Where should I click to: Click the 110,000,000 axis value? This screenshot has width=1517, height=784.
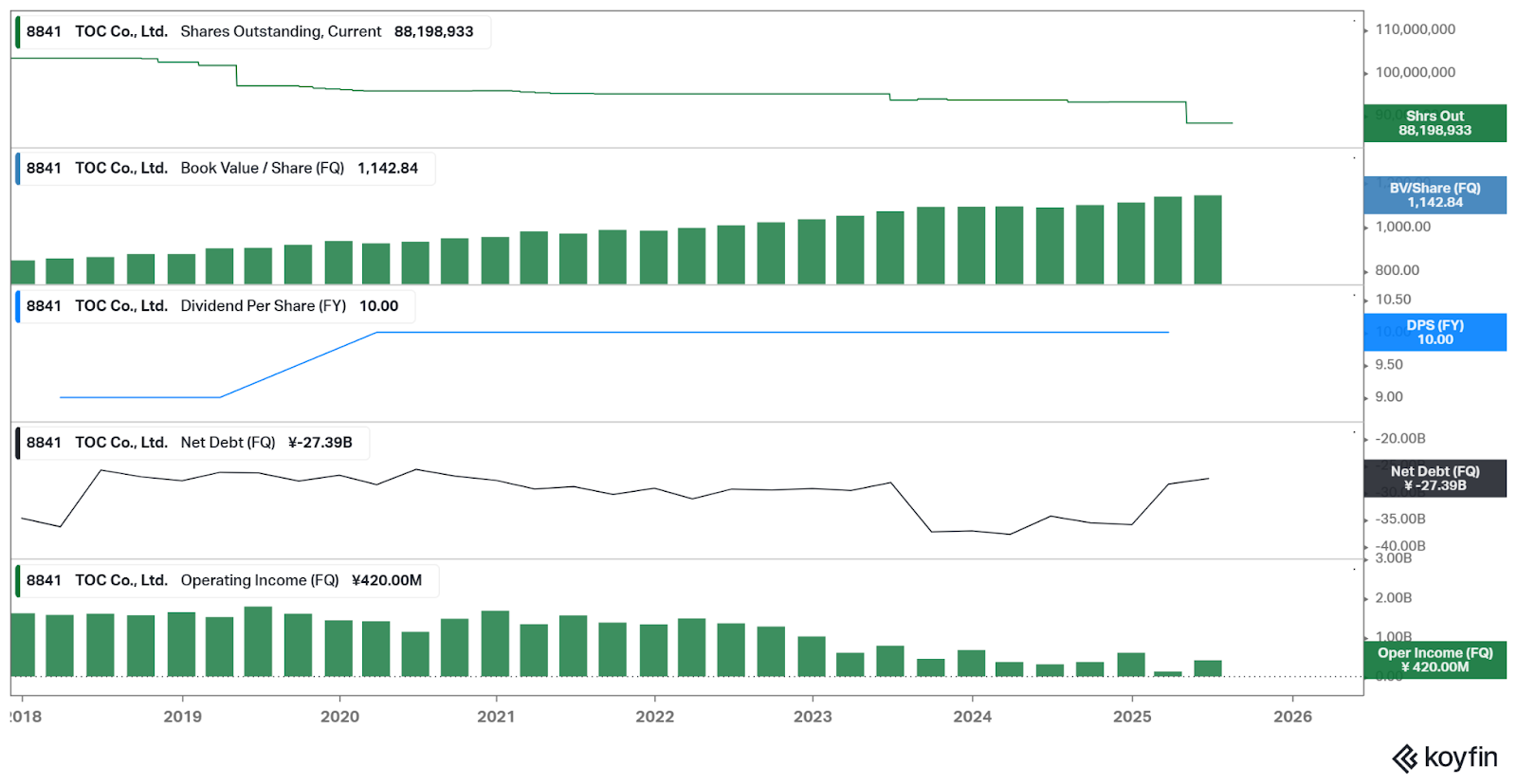[x=1415, y=29]
